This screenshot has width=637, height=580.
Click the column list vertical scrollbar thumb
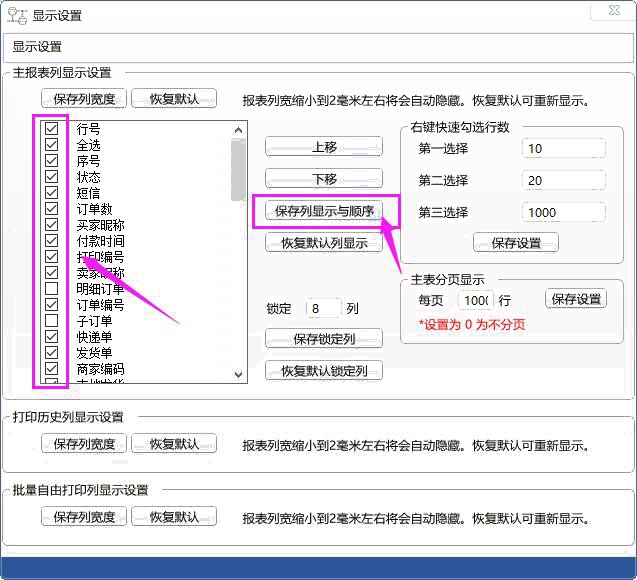click(239, 170)
